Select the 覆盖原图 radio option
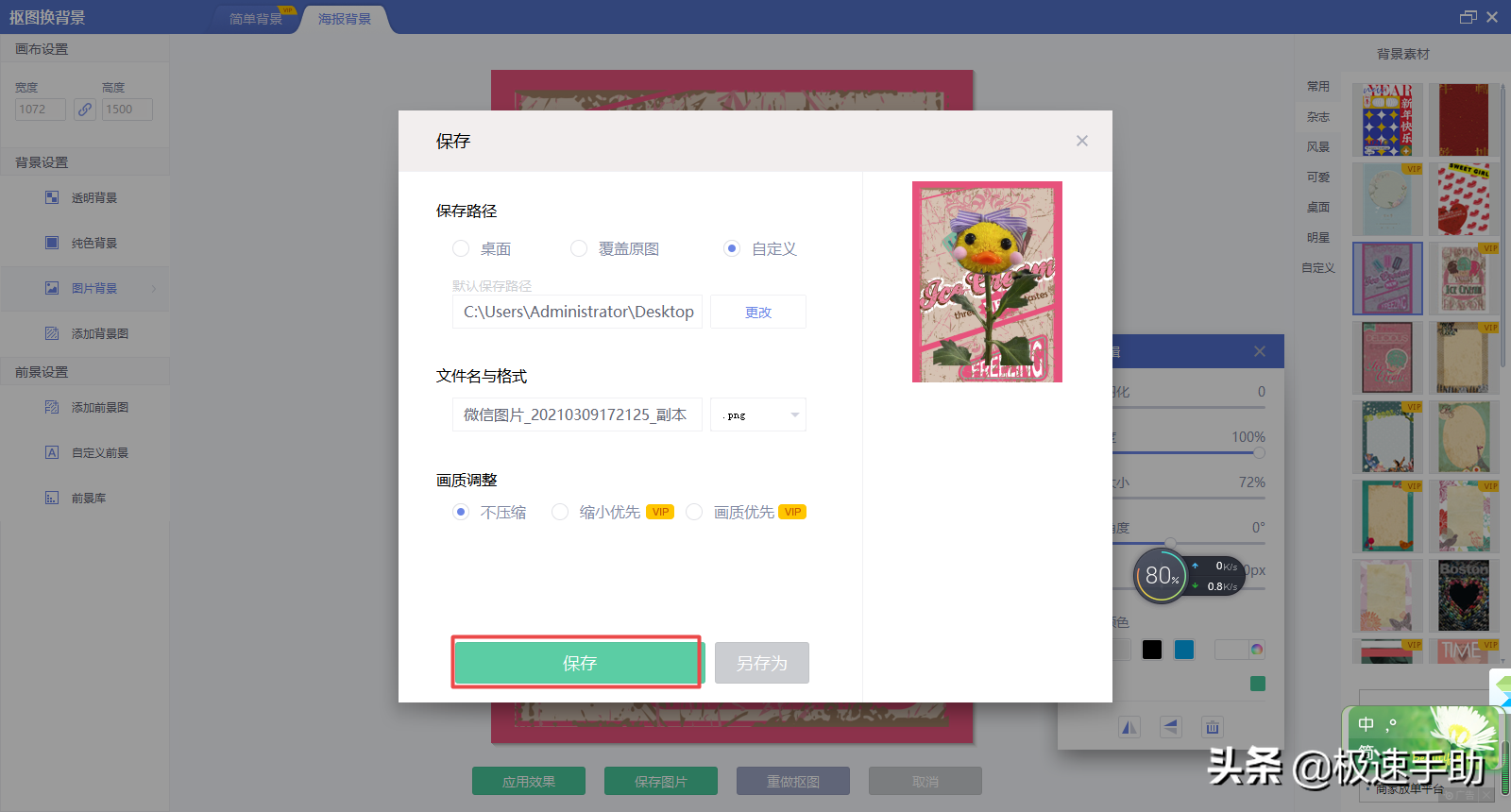 click(x=579, y=248)
